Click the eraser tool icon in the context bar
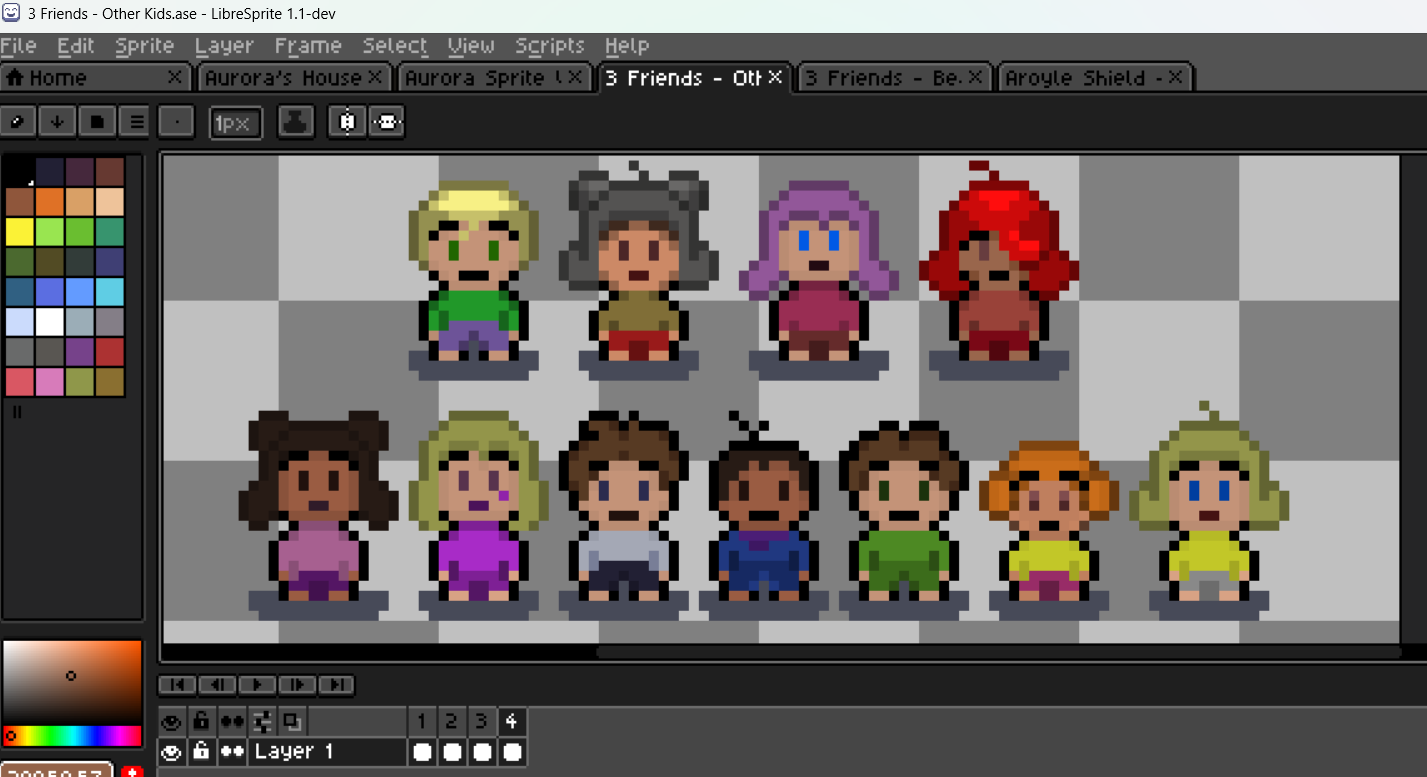Image resolution: width=1427 pixels, height=777 pixels. (x=18, y=122)
